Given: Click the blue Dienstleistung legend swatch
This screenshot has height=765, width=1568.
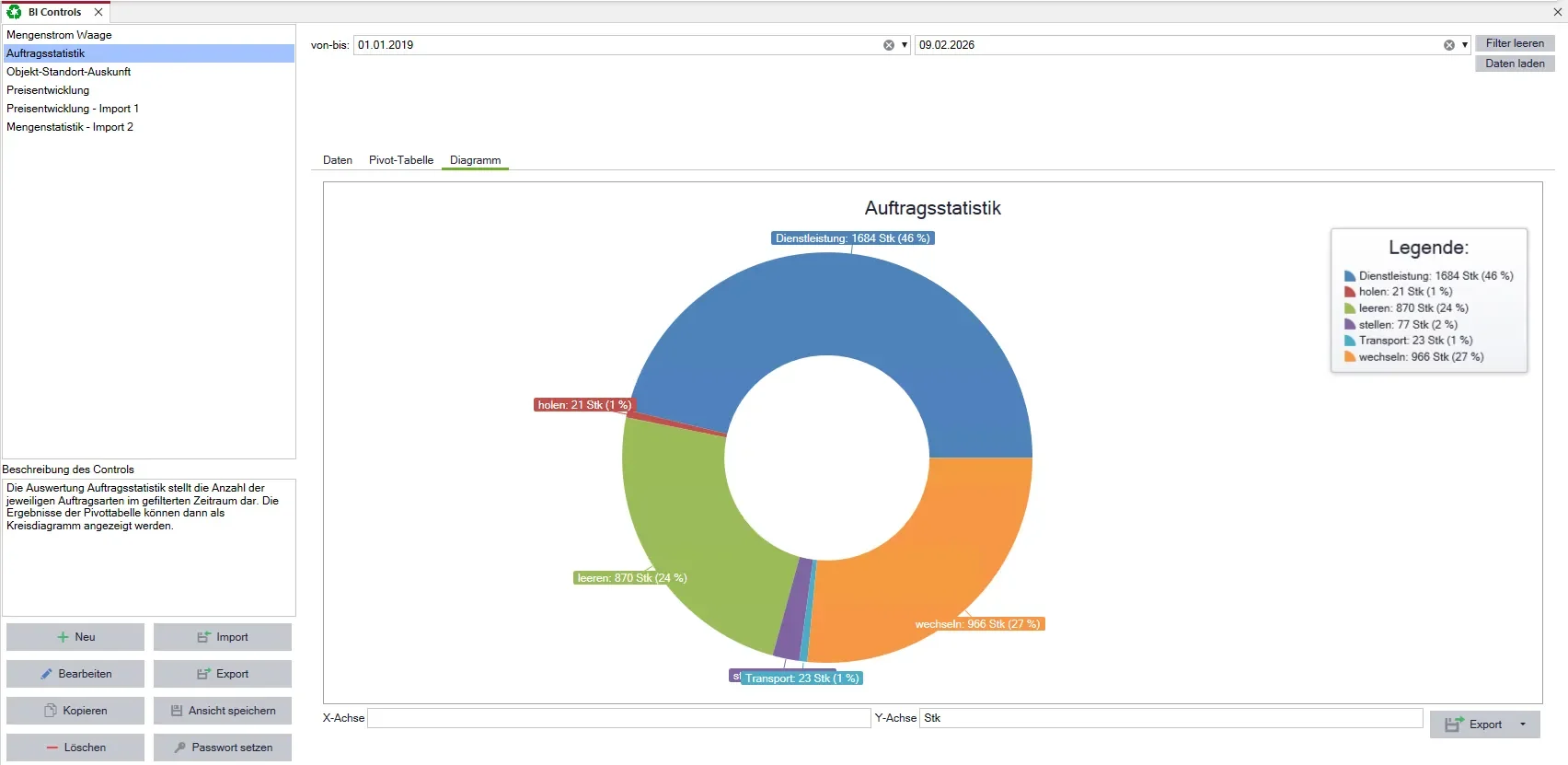Looking at the screenshot, I should (x=1350, y=276).
